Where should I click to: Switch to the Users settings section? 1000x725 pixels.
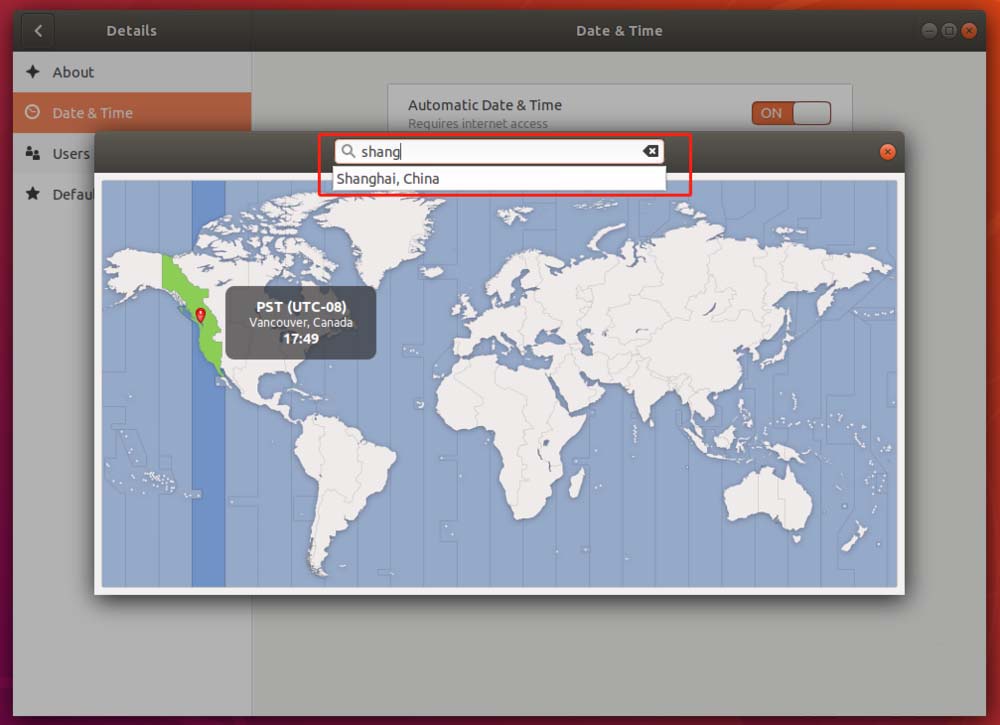[71, 153]
